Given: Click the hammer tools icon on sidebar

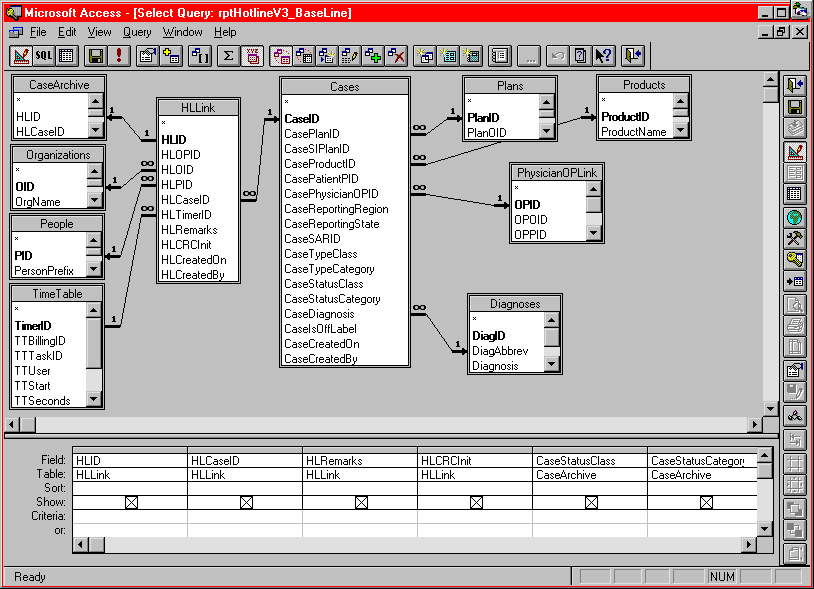Looking at the screenshot, I should [794, 238].
